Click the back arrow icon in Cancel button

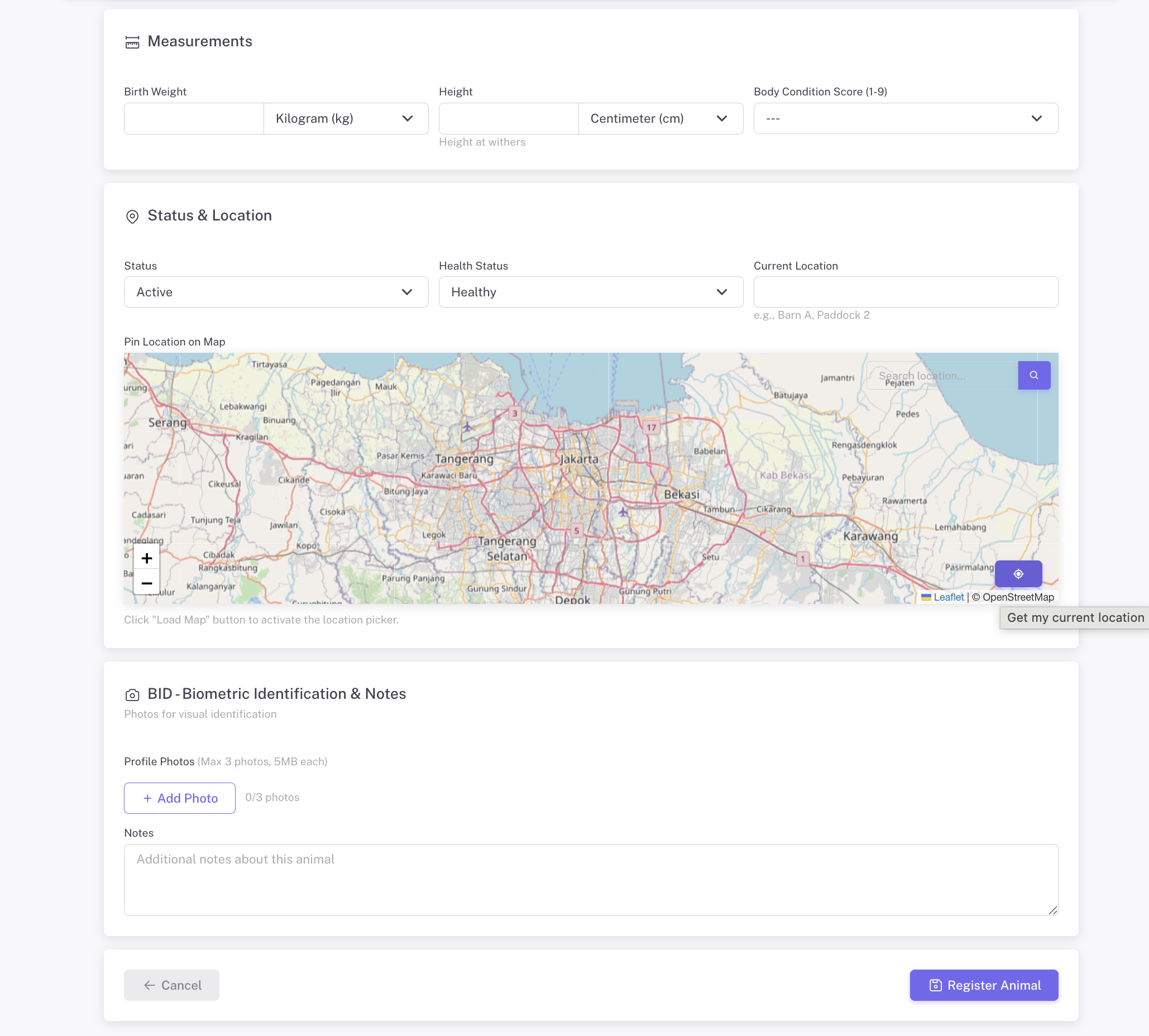point(149,985)
